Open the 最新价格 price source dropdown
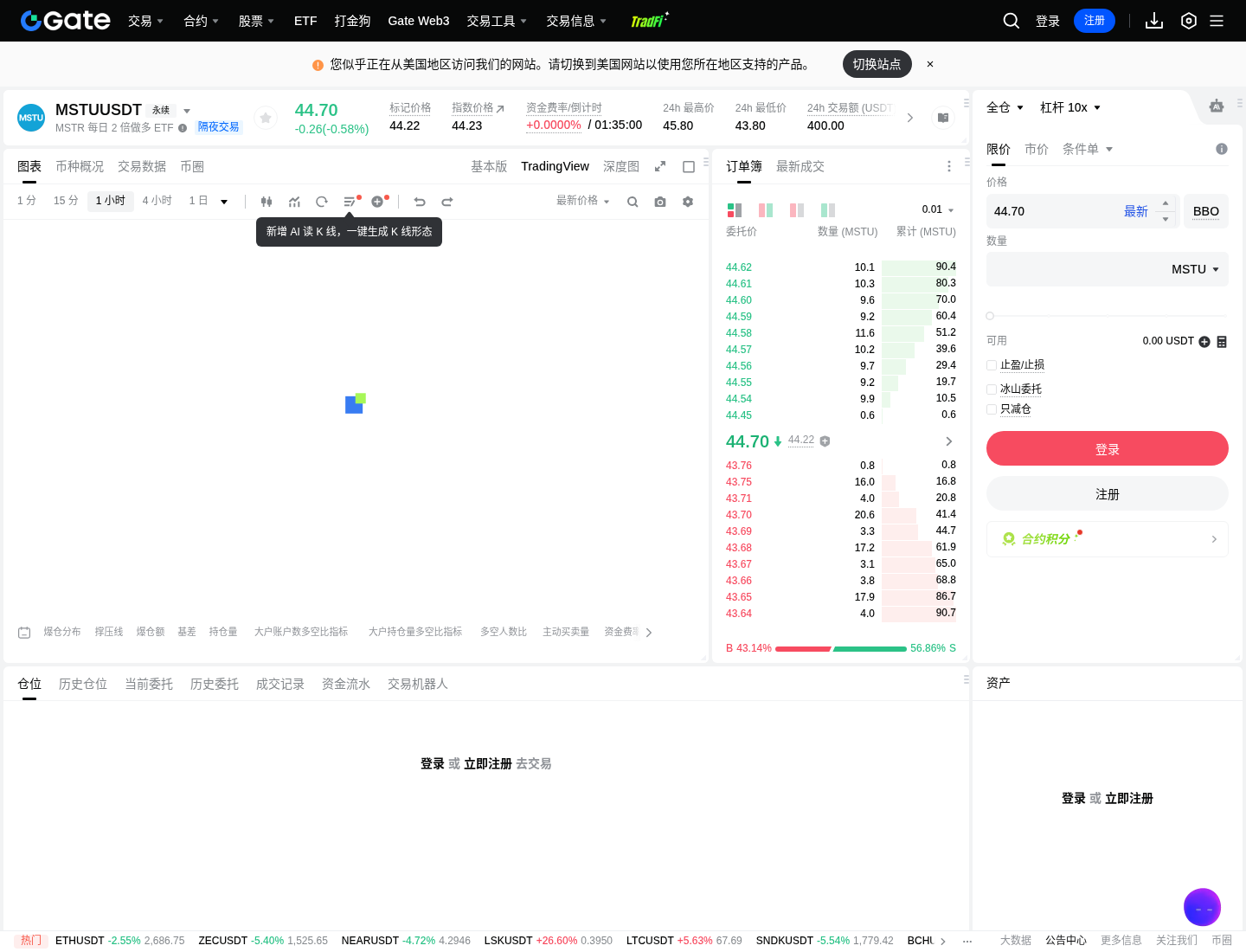The height and width of the screenshot is (952, 1246). coord(583,201)
